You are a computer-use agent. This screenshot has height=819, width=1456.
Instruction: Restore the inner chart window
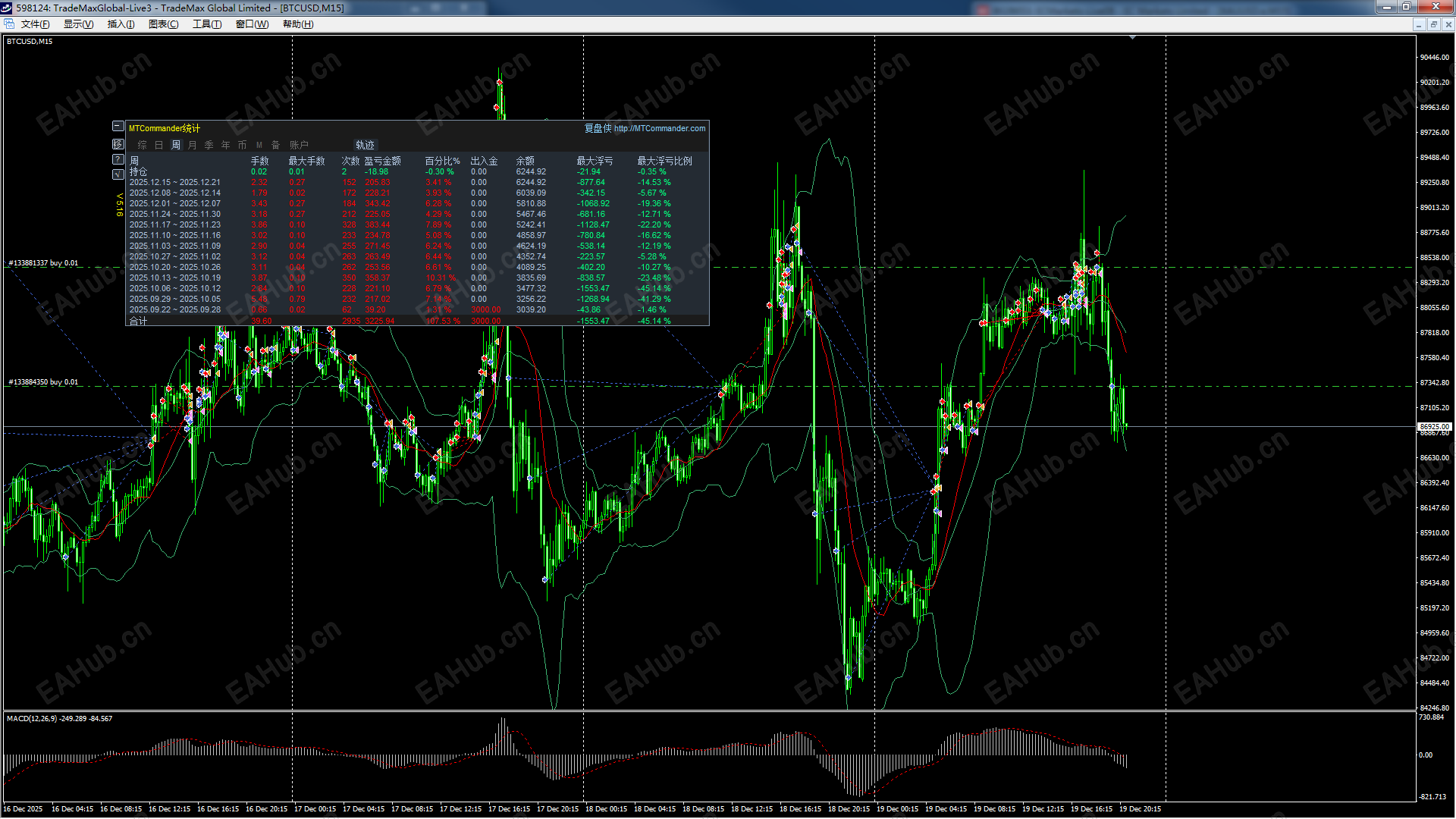pos(1433,25)
